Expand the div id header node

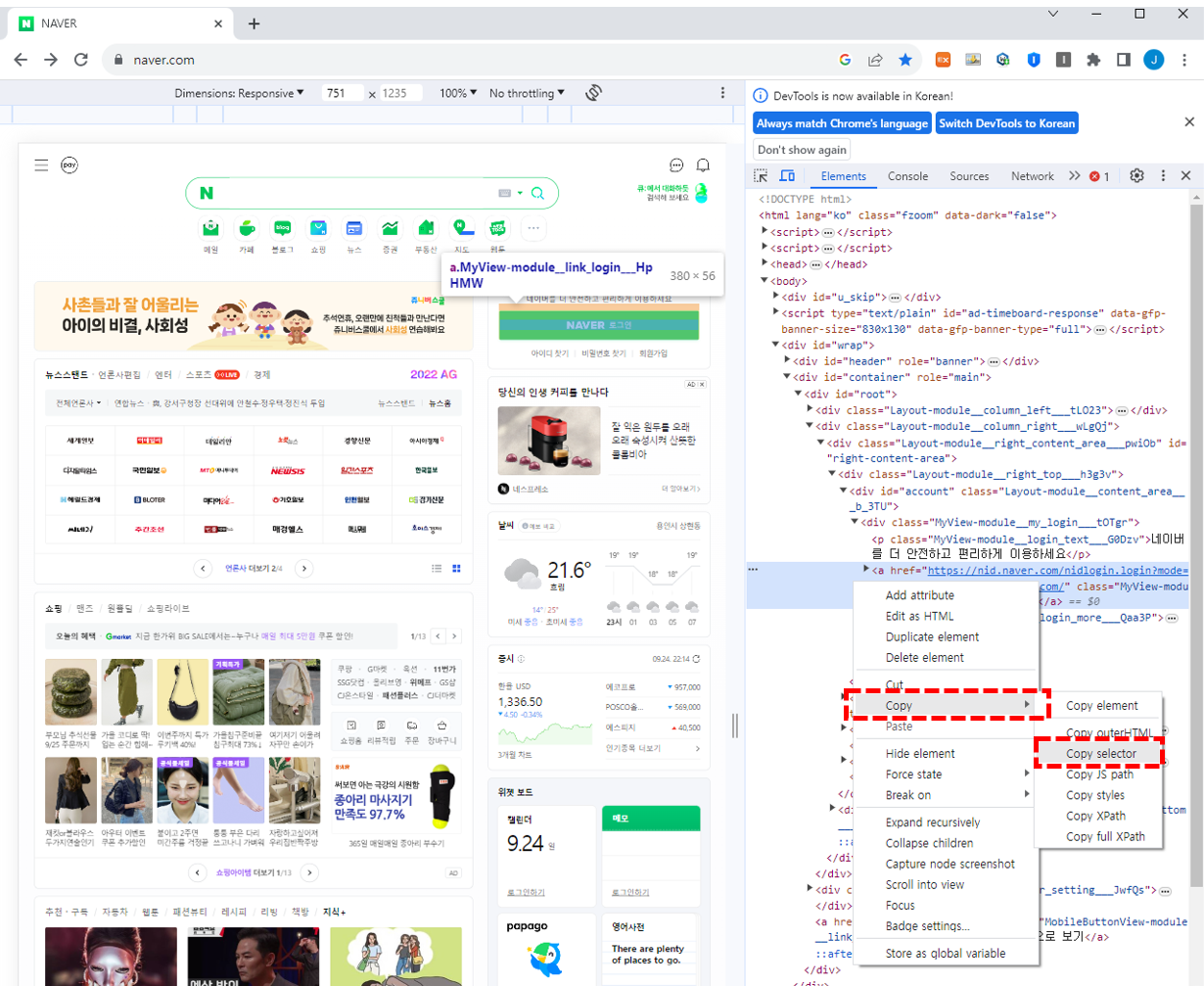tap(787, 360)
